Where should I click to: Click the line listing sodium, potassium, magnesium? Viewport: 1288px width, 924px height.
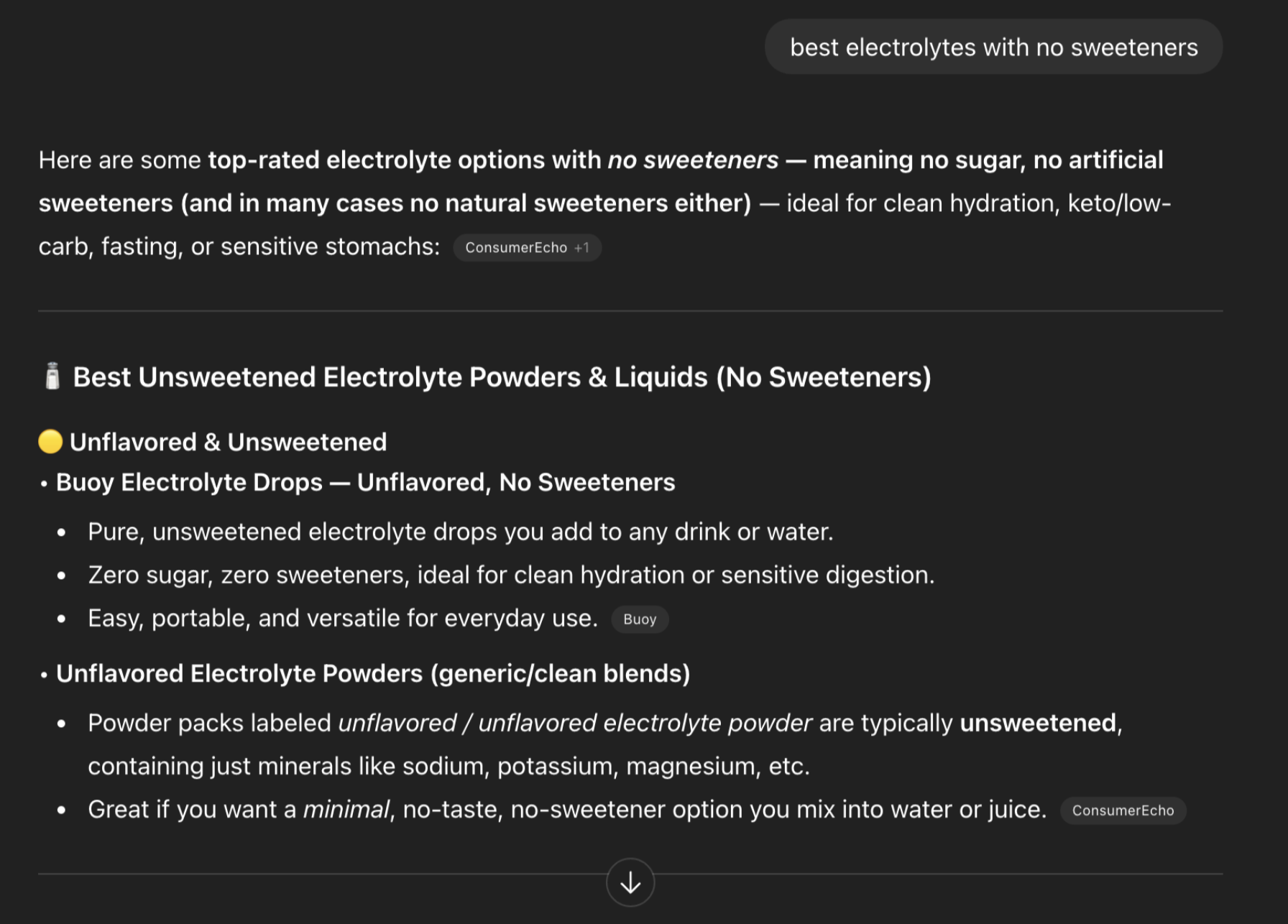click(448, 766)
